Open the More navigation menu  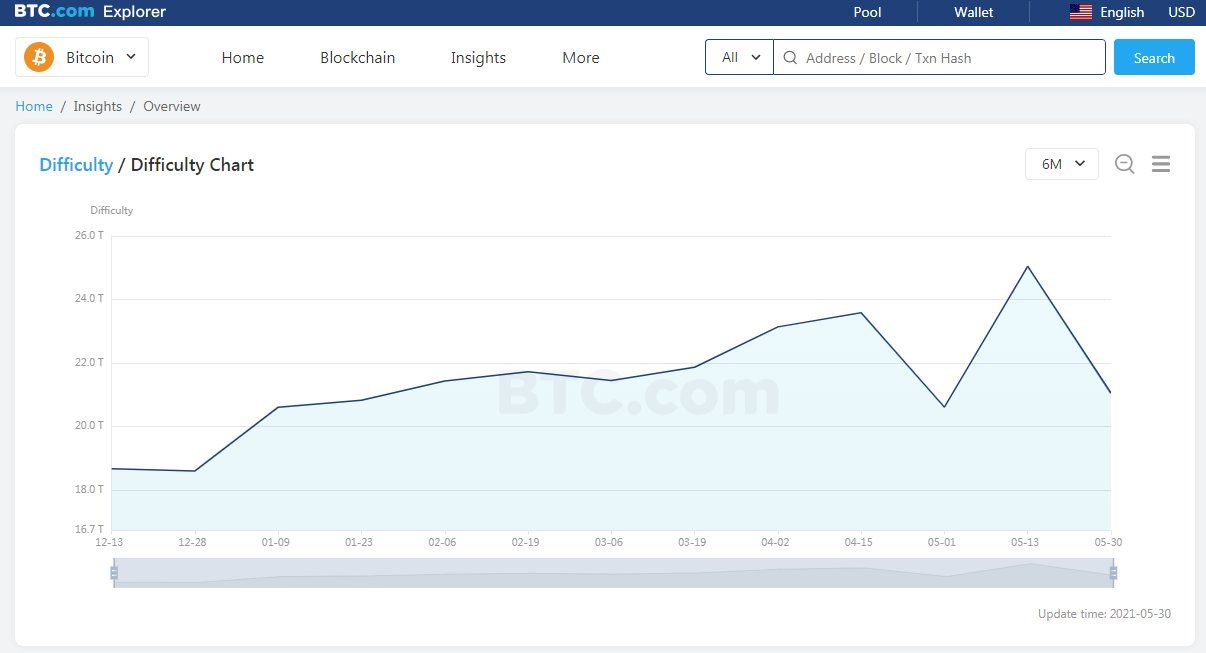[x=581, y=58]
